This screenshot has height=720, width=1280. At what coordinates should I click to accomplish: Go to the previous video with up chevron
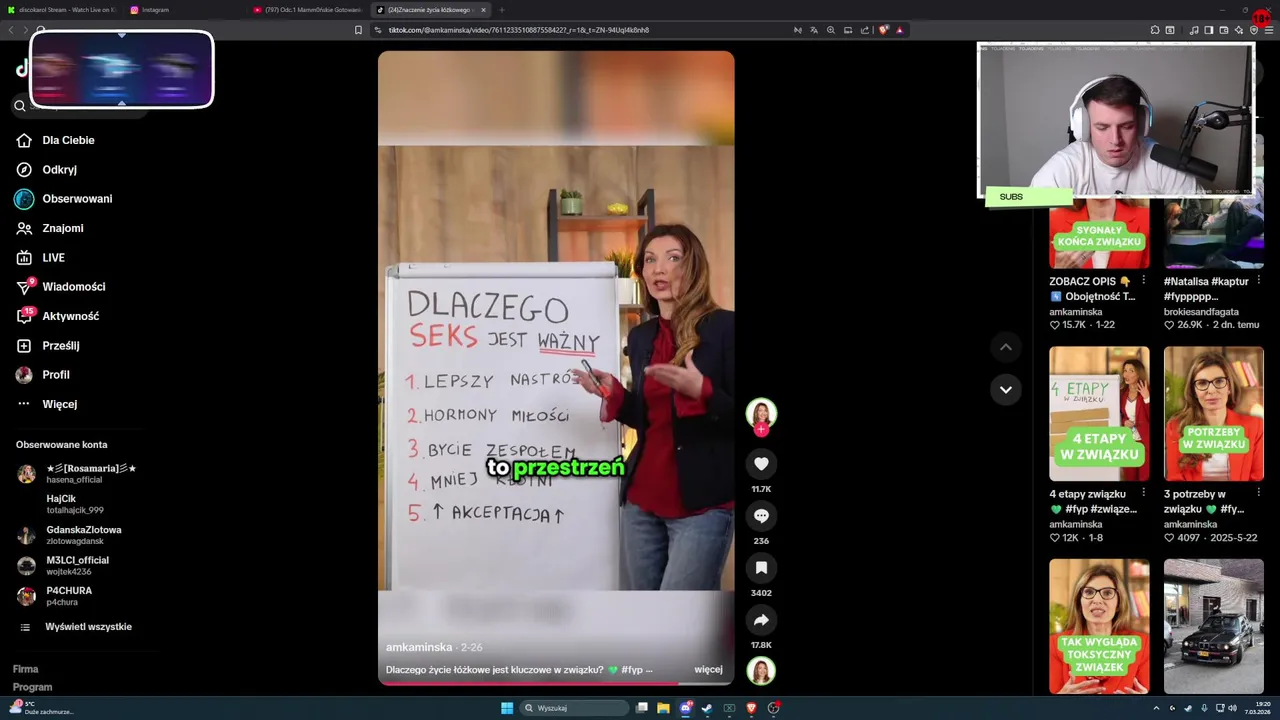pyautogui.click(x=1006, y=347)
